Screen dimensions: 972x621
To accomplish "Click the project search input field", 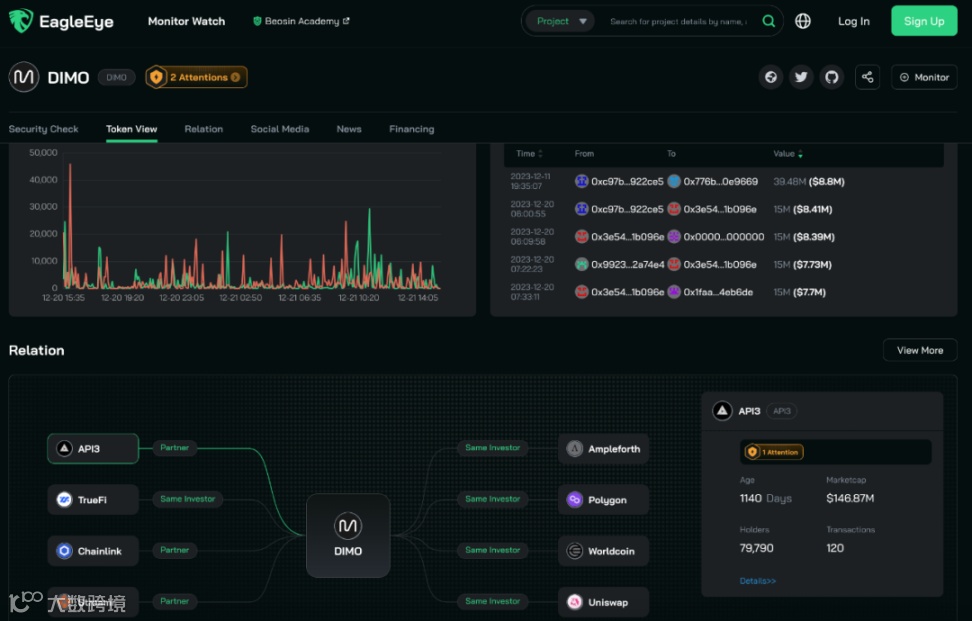I will (x=678, y=22).
